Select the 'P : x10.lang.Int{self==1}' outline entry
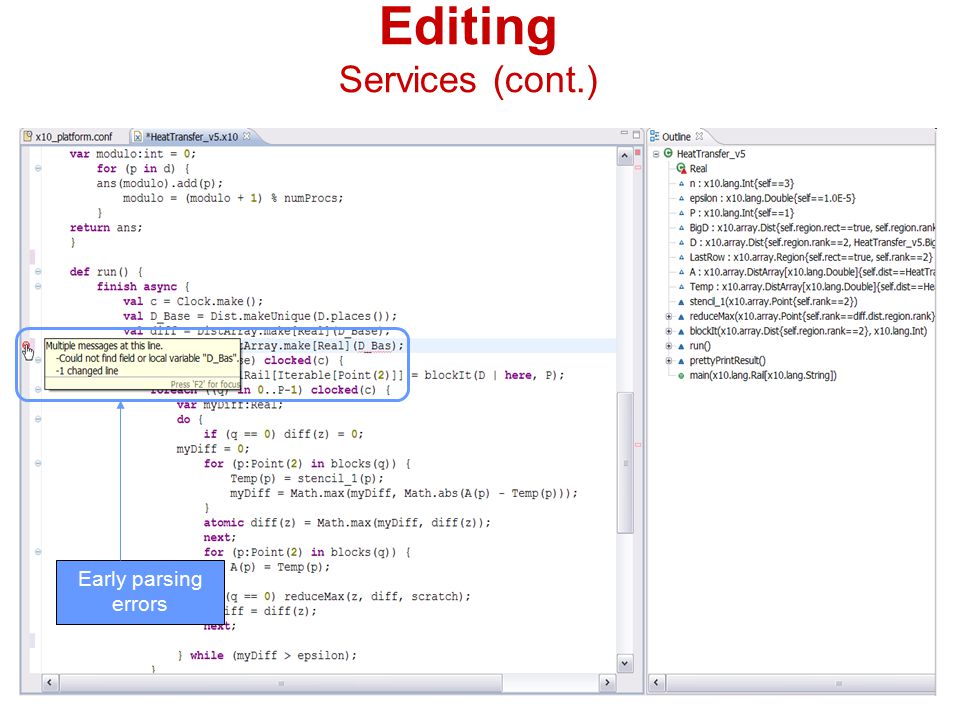The width and height of the screenshot is (960, 720). pos(741,213)
